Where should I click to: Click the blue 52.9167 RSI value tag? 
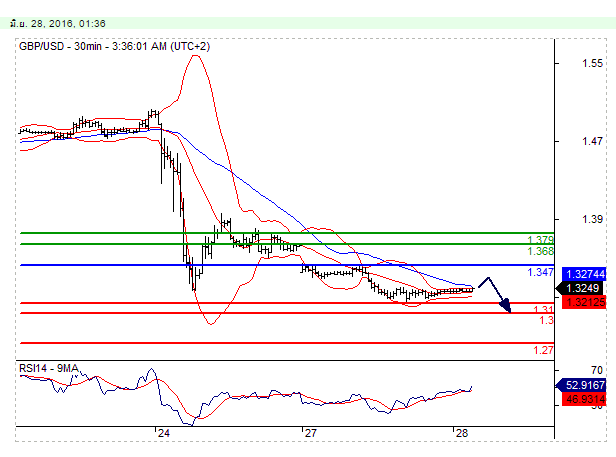[581, 385]
